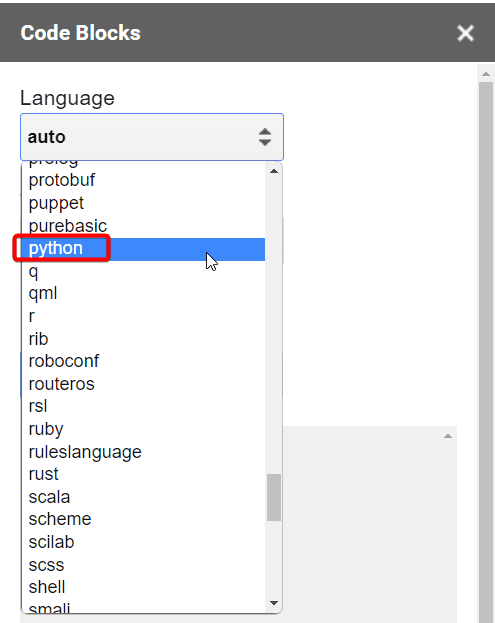Image resolution: width=495 pixels, height=623 pixels.
Task: Select ruby in the dropdown
Action: pos(143,430)
